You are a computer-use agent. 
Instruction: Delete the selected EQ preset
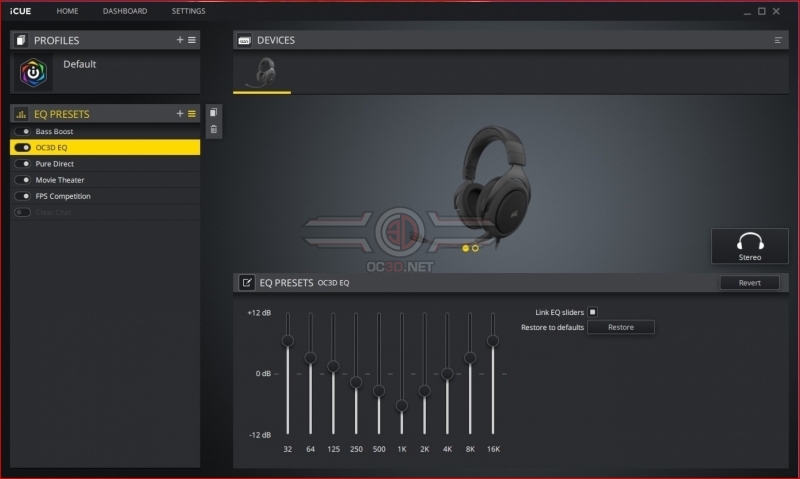[x=214, y=130]
